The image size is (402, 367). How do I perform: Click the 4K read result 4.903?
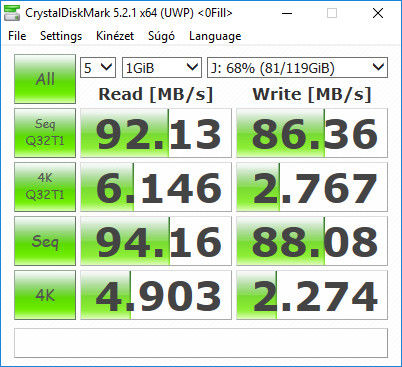coord(156,295)
